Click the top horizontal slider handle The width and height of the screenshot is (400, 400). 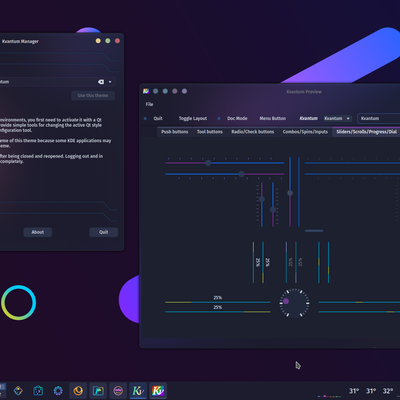point(208,163)
